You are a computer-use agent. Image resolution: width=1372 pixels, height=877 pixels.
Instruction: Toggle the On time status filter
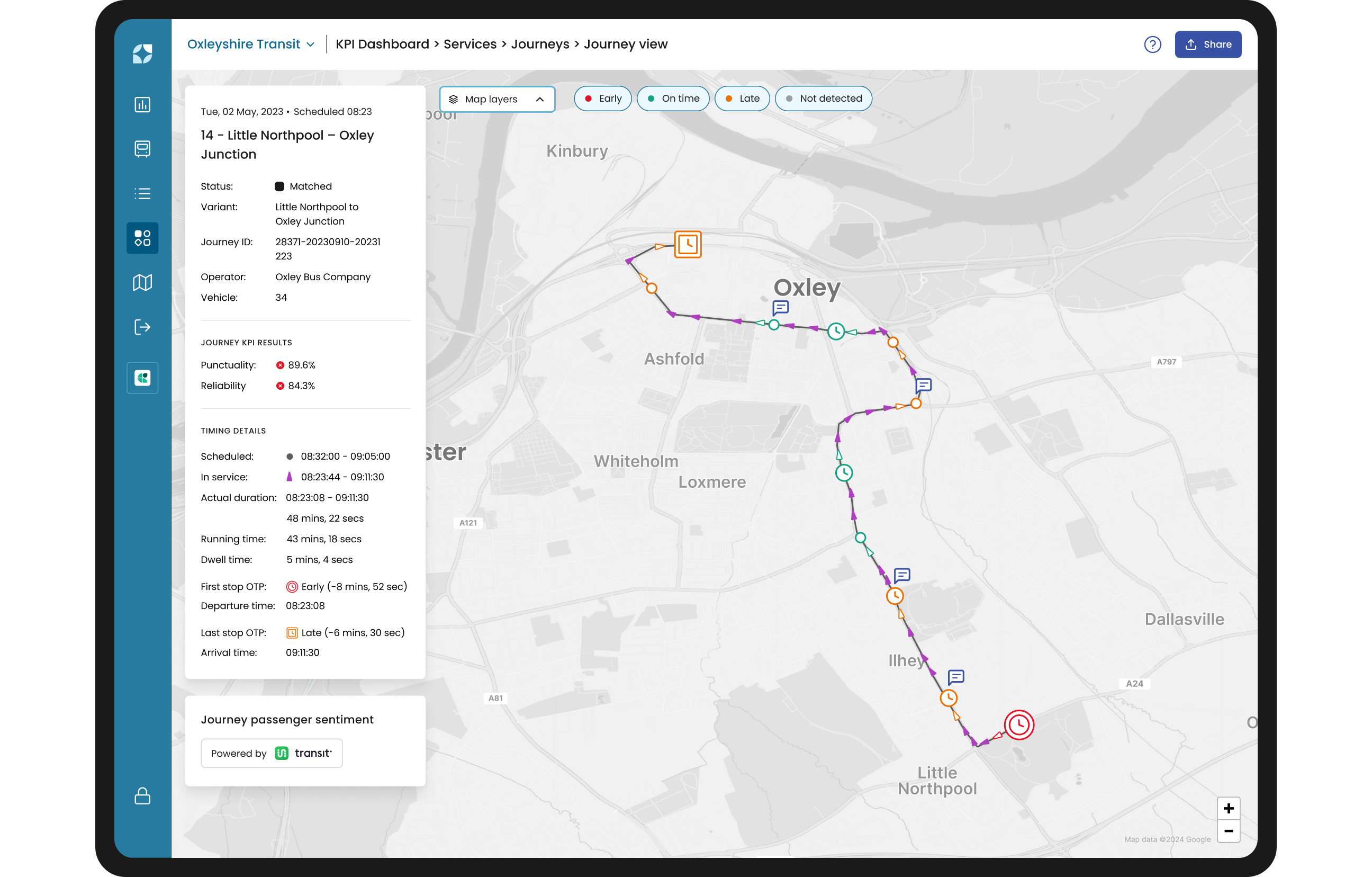[673, 98]
